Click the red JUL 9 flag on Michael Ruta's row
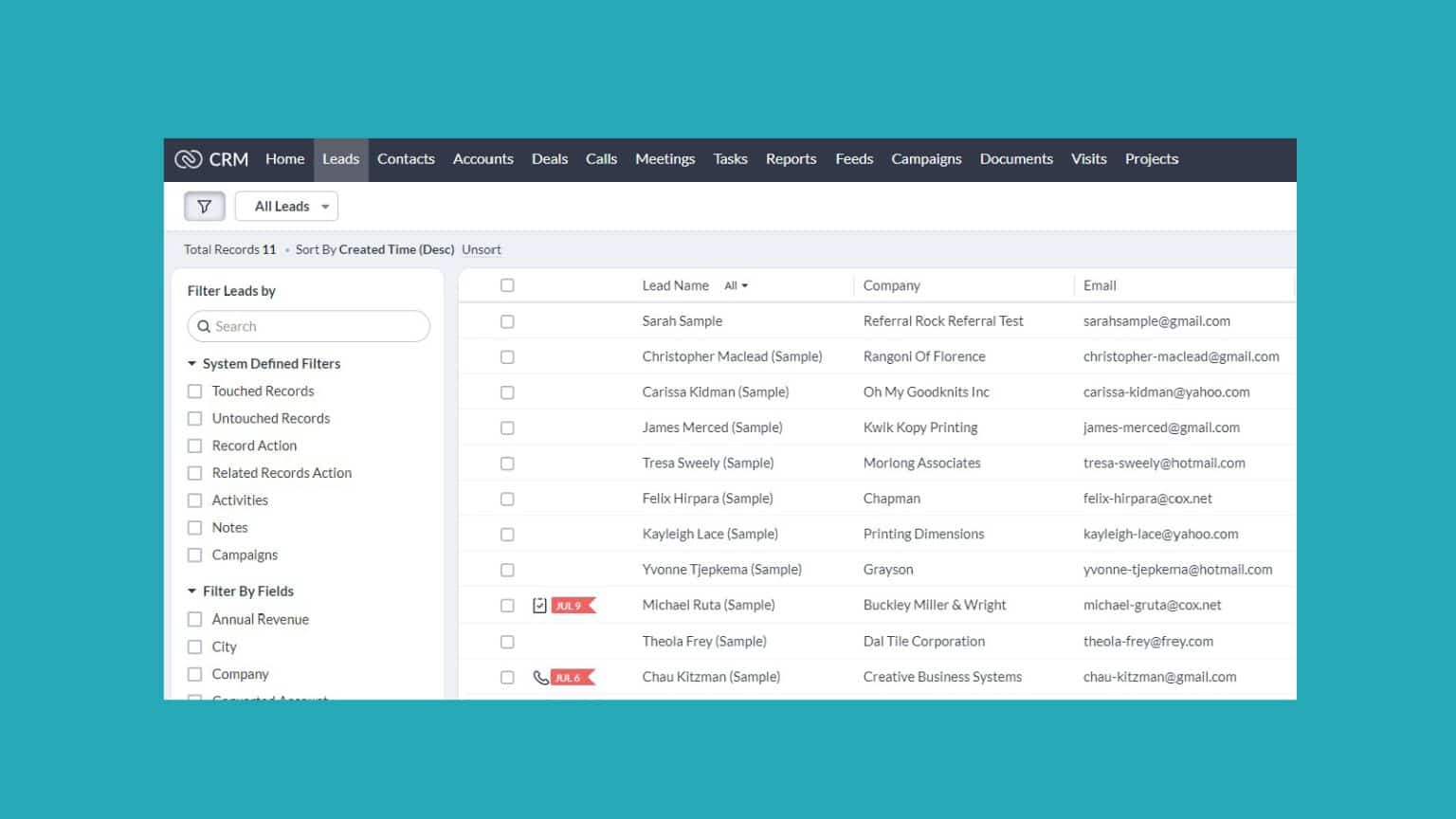Viewport: 1456px width, 819px height. point(570,605)
